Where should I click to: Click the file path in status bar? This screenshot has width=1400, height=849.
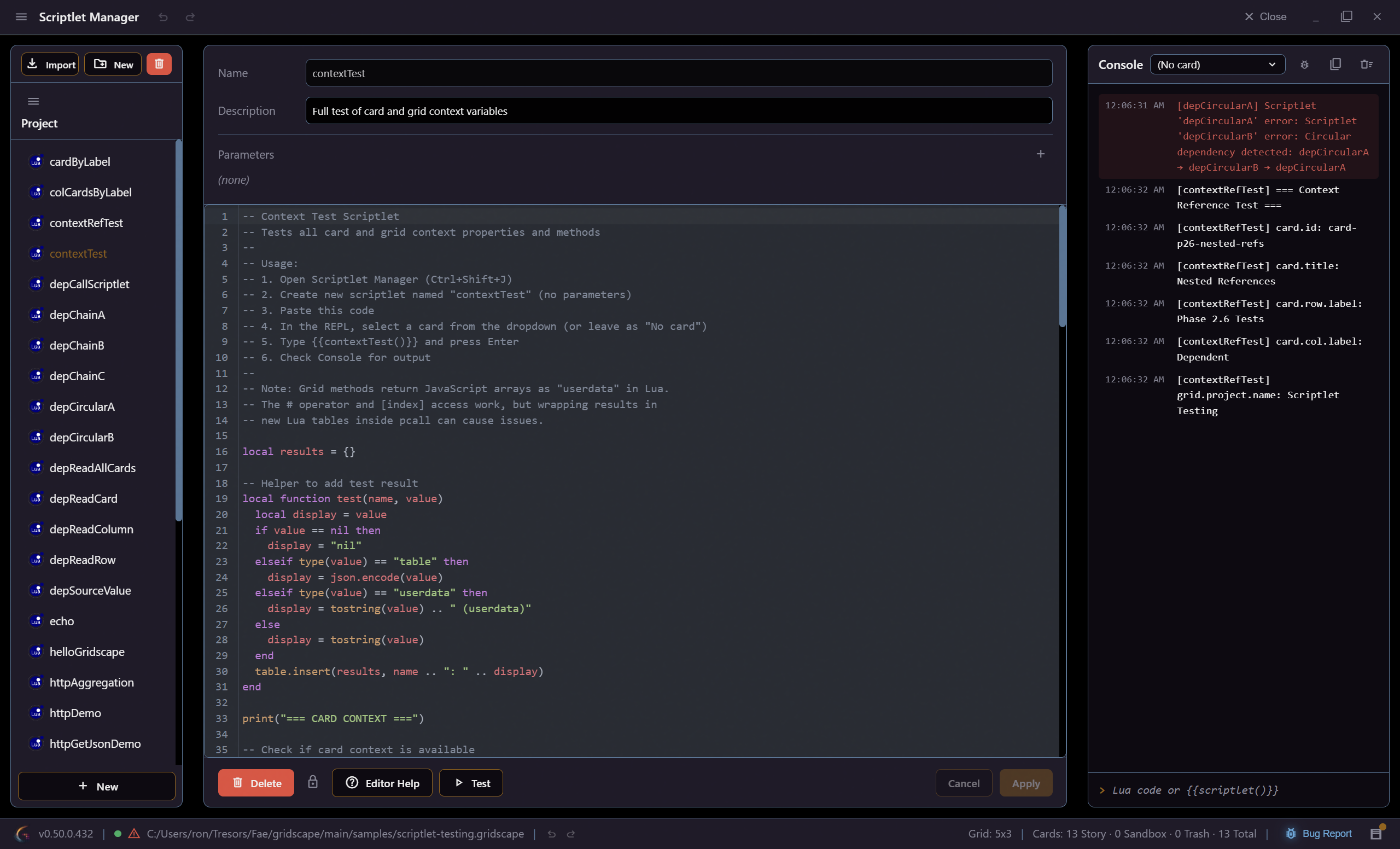coord(335,834)
